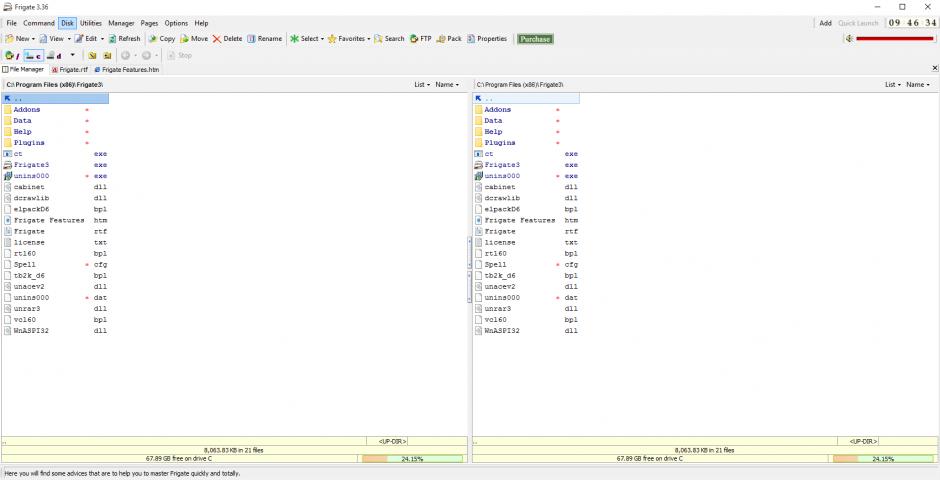Expand the Favorites dropdown arrow
Image resolution: width=940 pixels, height=480 pixels.
[369, 39]
